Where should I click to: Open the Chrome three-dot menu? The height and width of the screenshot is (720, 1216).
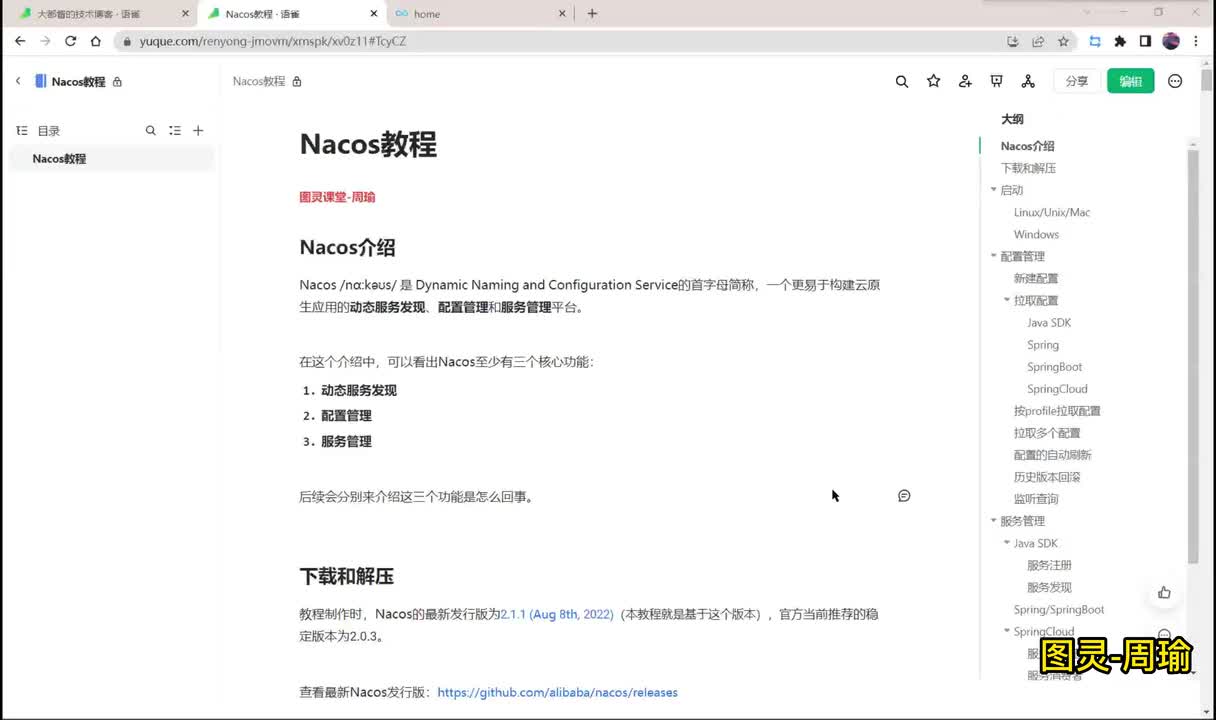1196,41
